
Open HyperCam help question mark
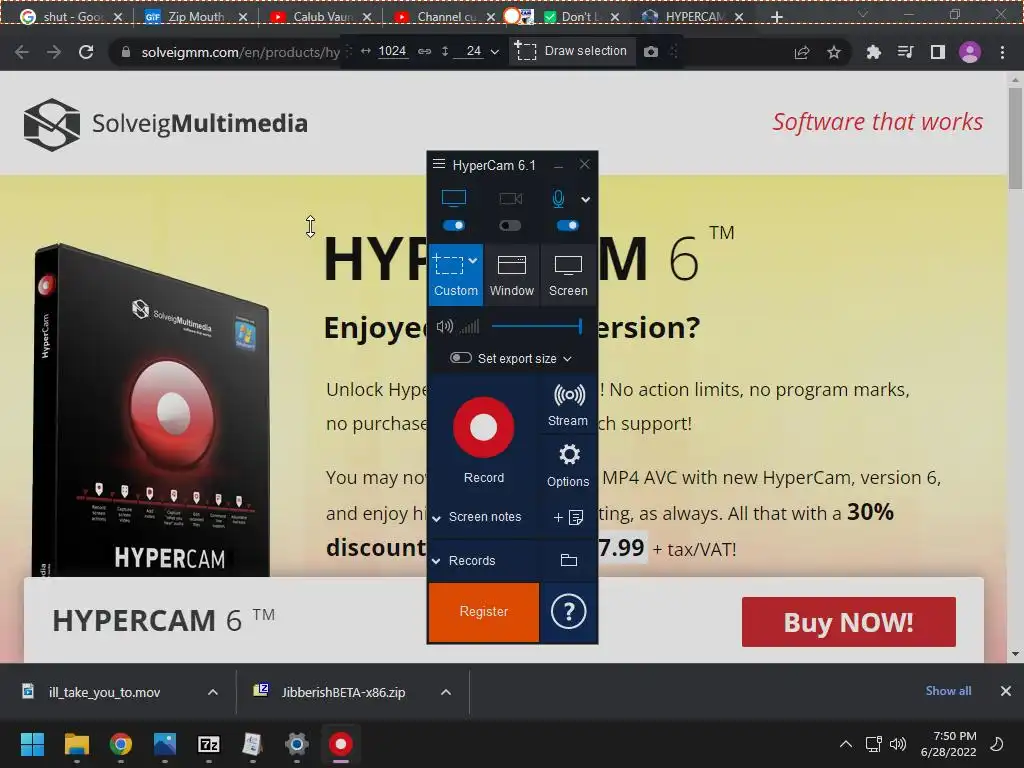pos(568,612)
